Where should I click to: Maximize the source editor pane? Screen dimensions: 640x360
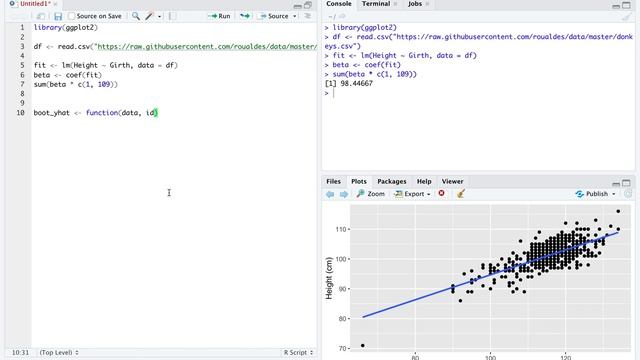pyautogui.click(x=308, y=5)
